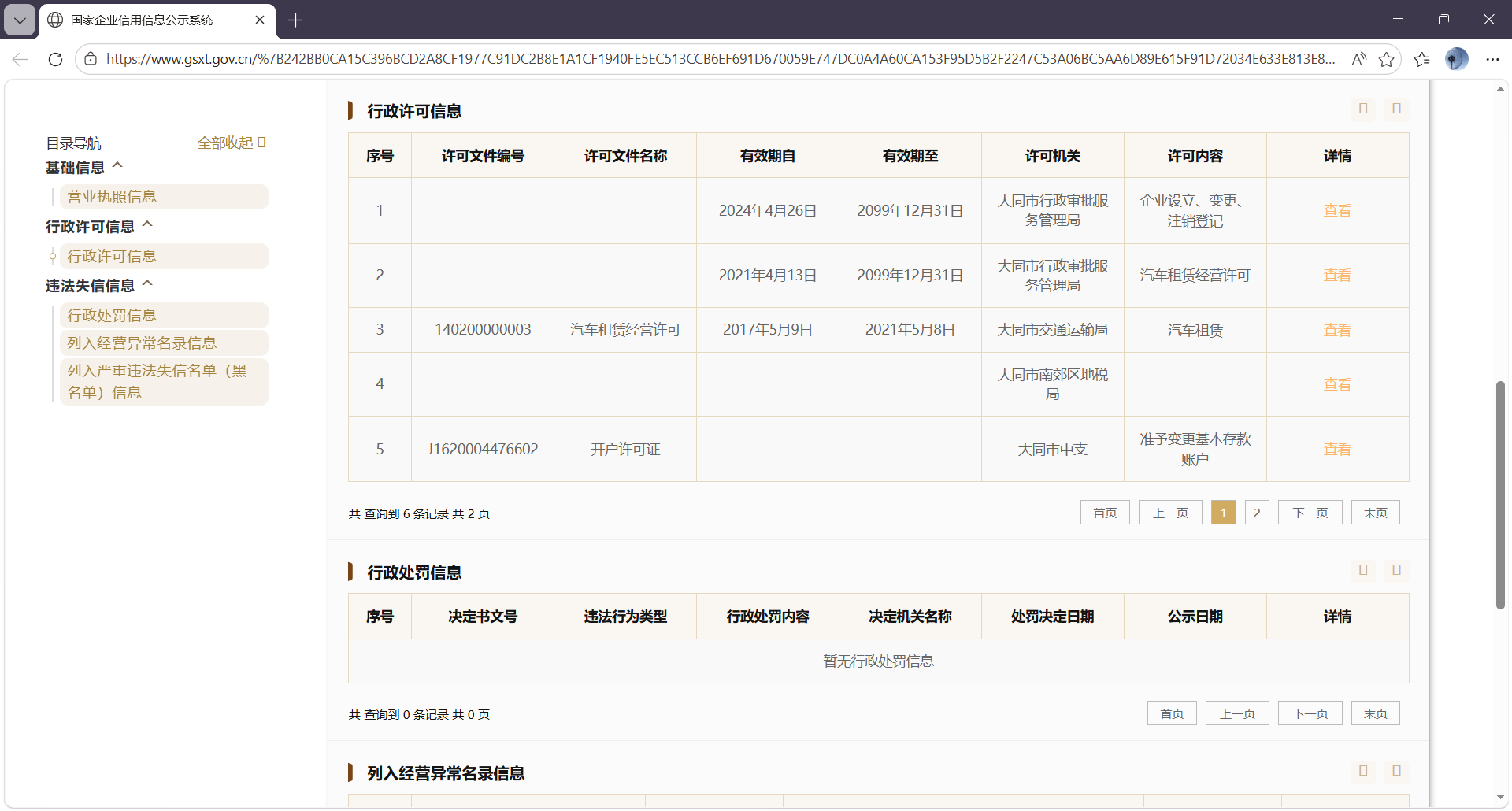The height and width of the screenshot is (811, 1512).
Task: Click the browser back arrow
Action: pos(20,59)
